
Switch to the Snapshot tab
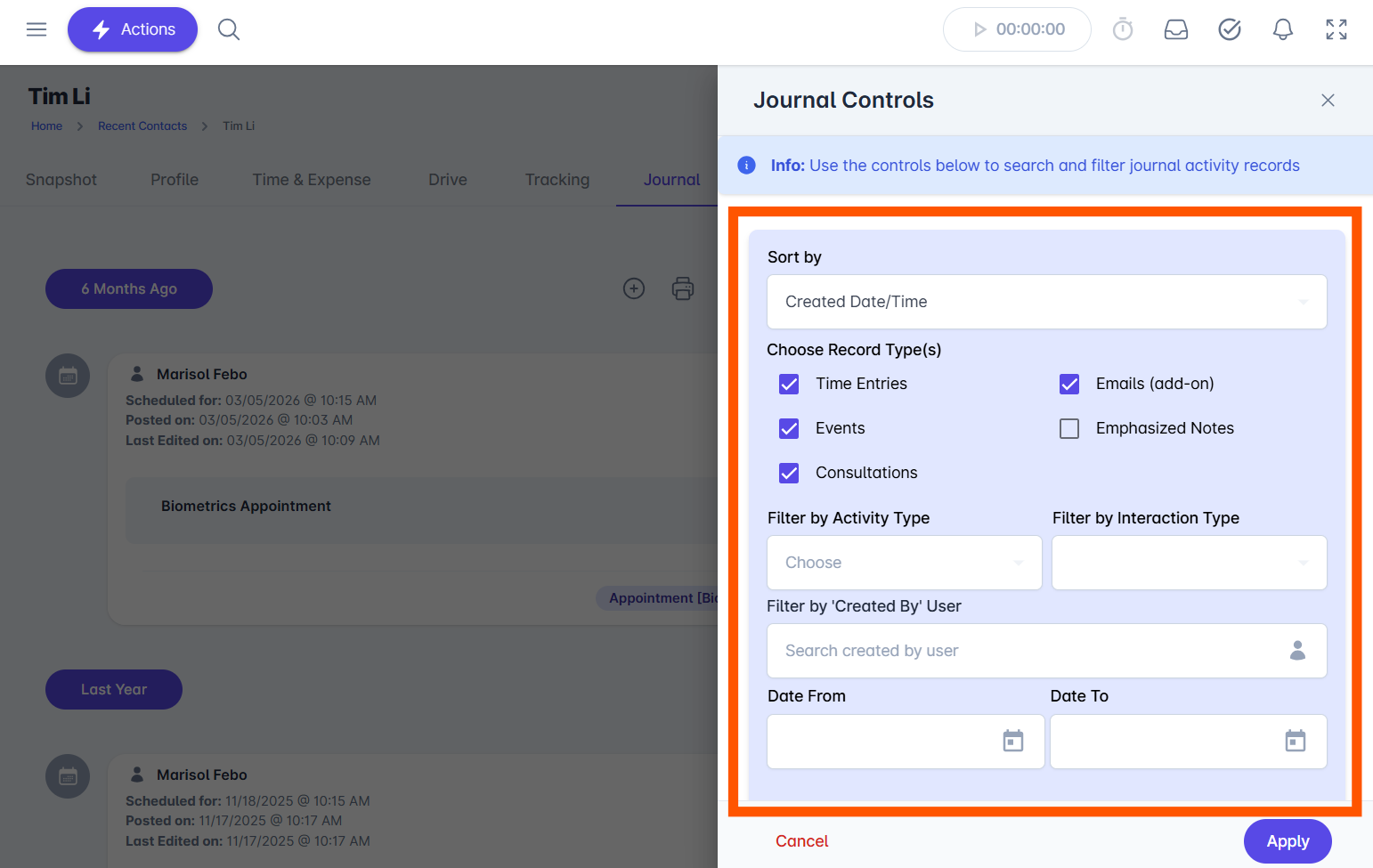click(61, 180)
